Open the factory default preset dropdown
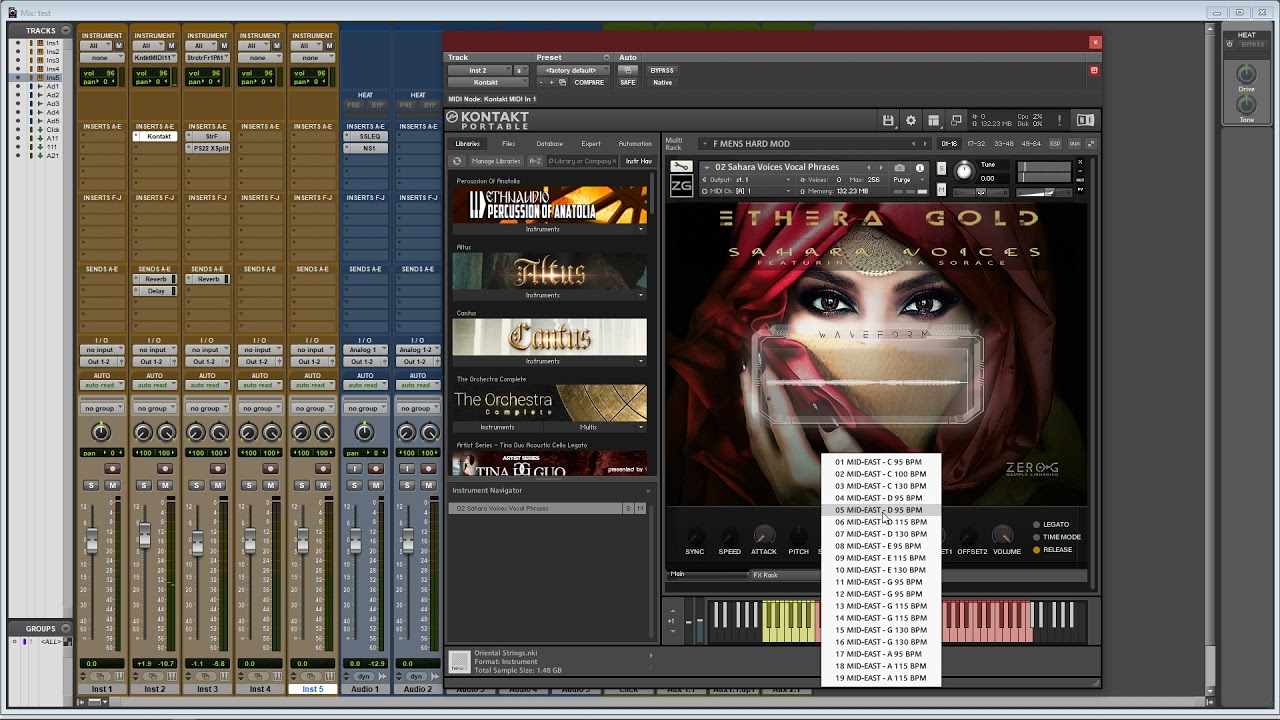Image resolution: width=1280 pixels, height=720 pixels. [571, 70]
